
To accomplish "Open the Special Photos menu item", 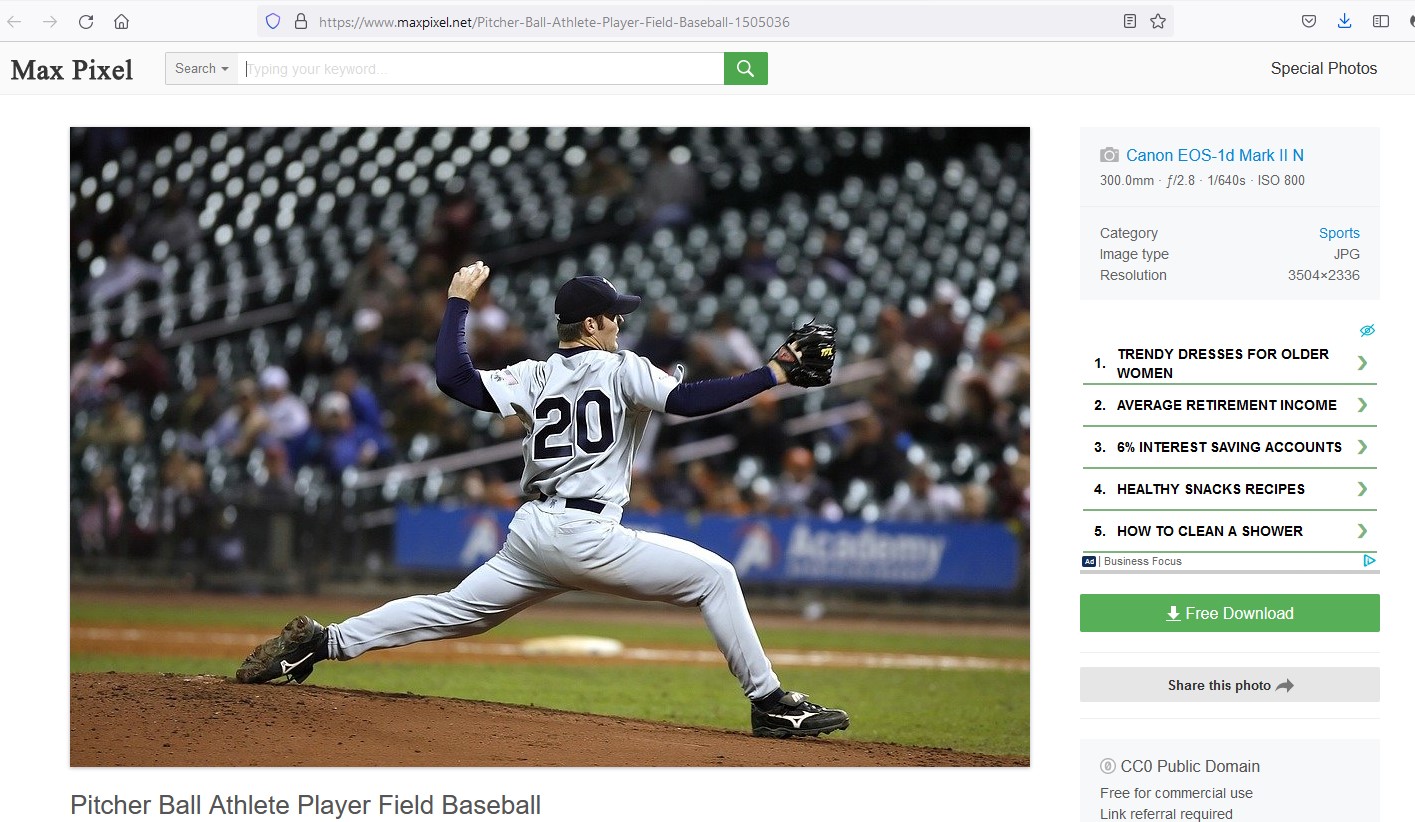I will (1324, 68).
